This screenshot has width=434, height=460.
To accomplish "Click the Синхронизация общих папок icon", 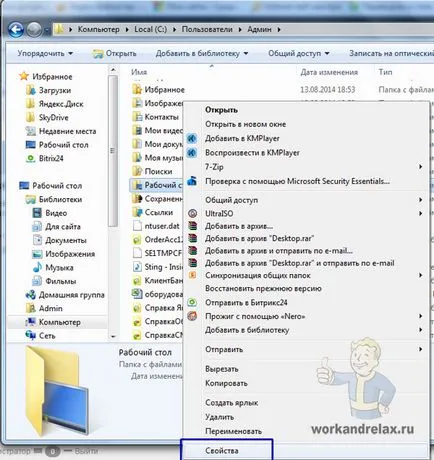I will point(192,275).
